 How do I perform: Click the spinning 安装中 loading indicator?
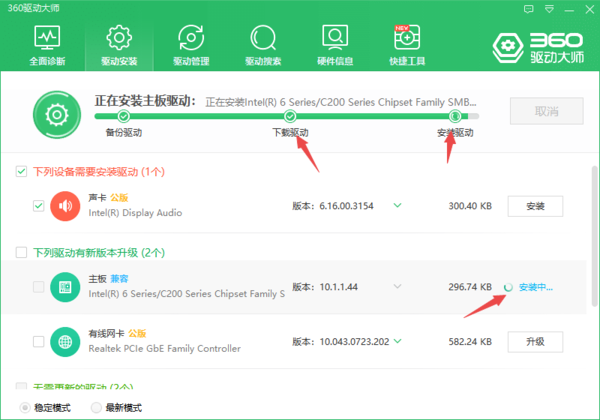[x=508, y=287]
